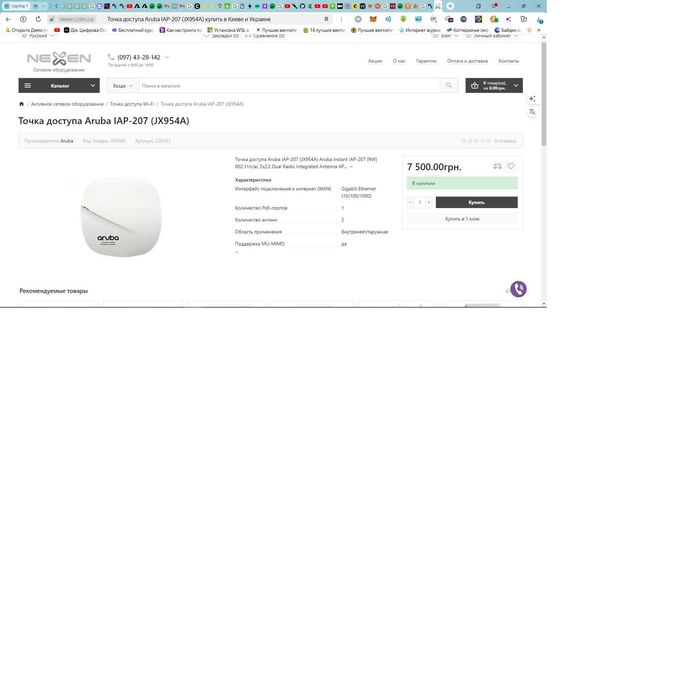This screenshot has height=700, width=700.
Task: Open the Гарантия menu item
Action: click(x=426, y=61)
